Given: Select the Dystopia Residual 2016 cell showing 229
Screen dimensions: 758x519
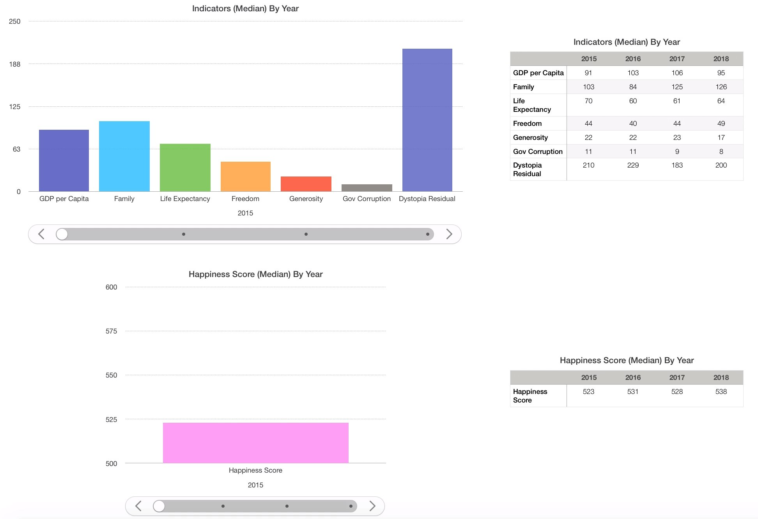Looking at the screenshot, I should (633, 164).
